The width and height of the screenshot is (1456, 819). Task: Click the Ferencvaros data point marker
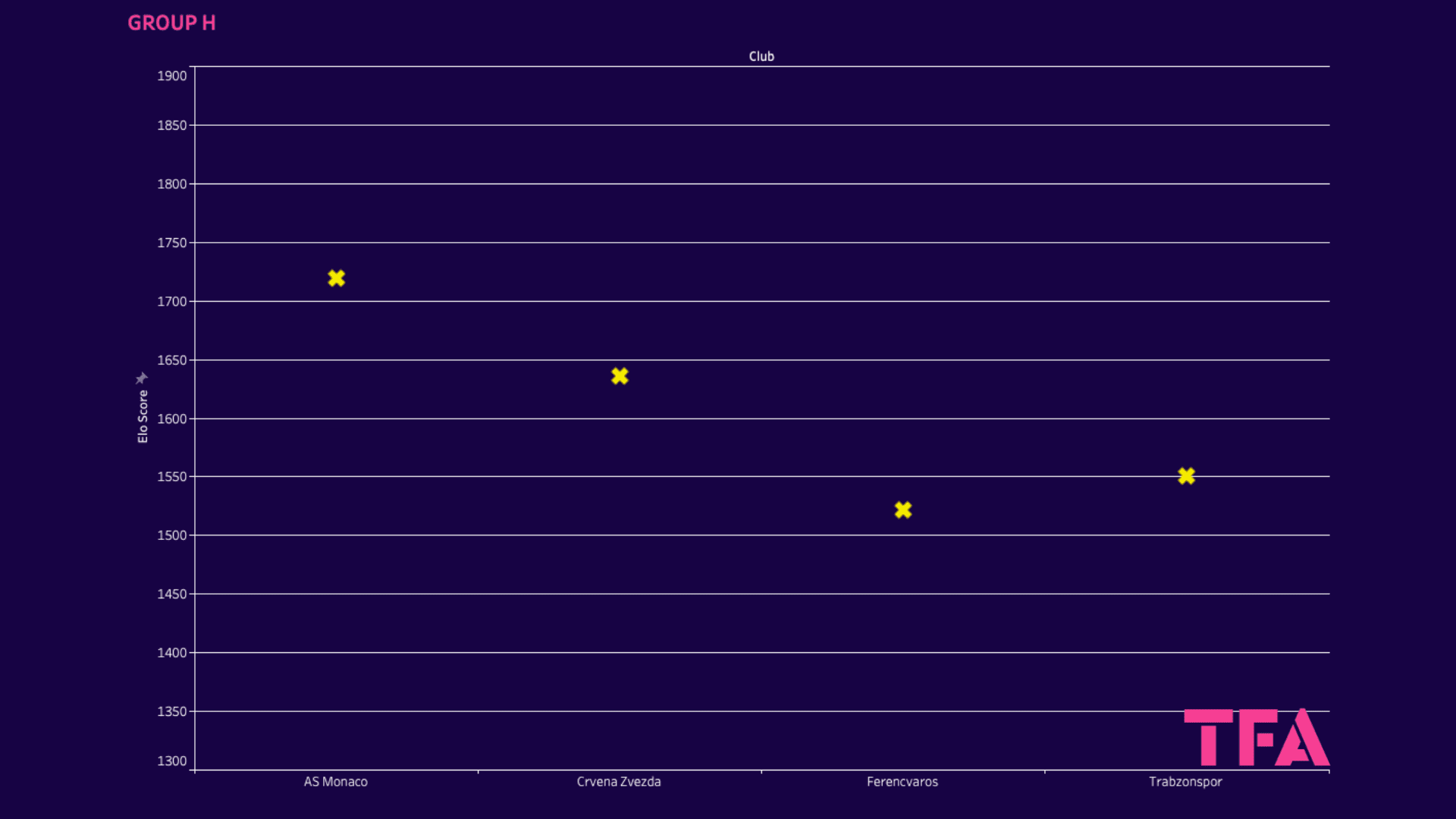(x=900, y=510)
